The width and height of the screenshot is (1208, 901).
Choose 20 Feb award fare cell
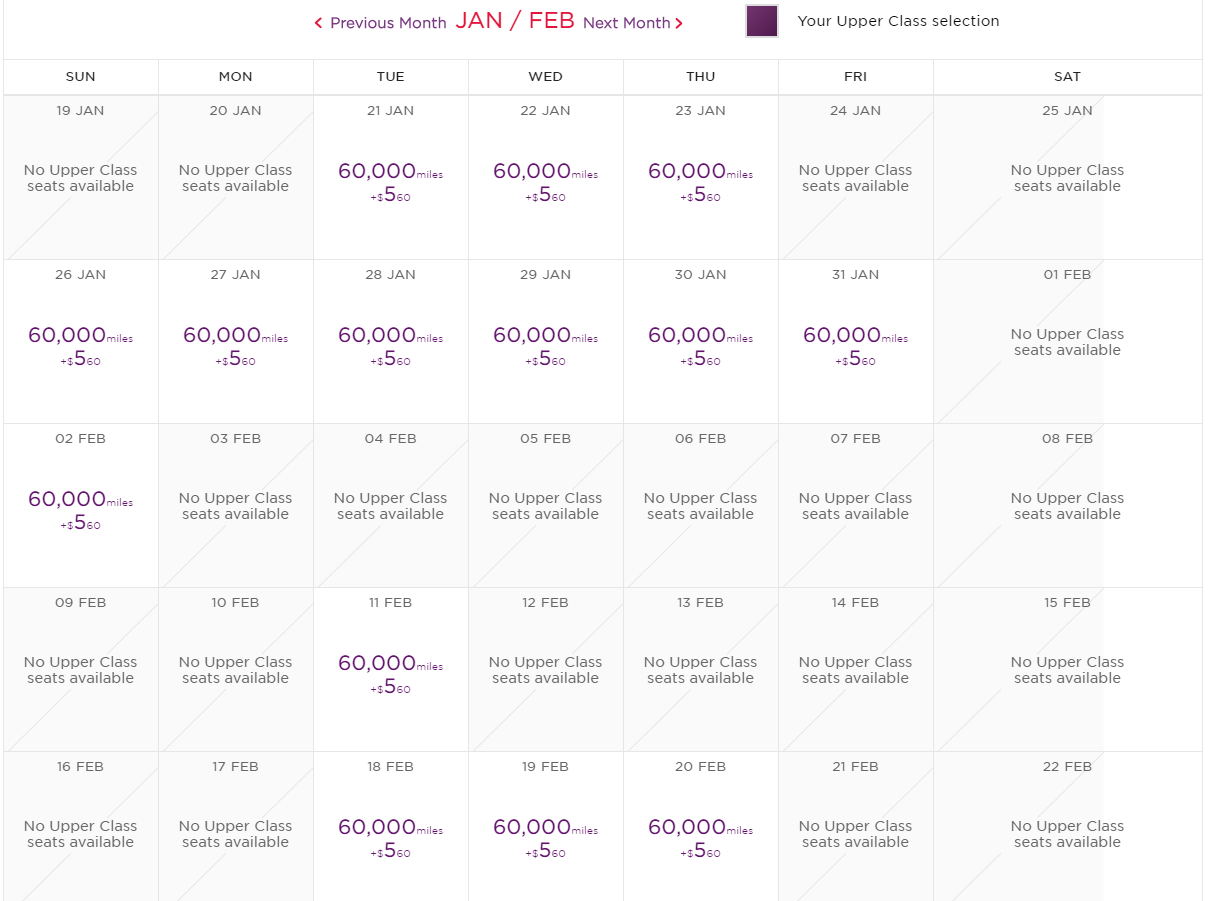pyautogui.click(x=700, y=836)
